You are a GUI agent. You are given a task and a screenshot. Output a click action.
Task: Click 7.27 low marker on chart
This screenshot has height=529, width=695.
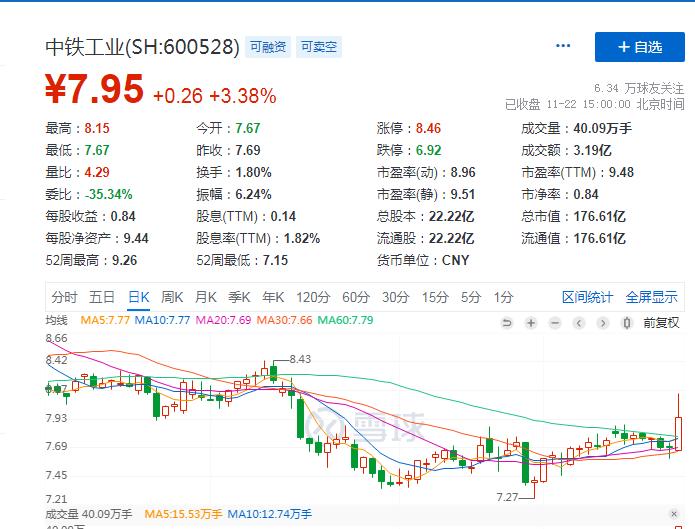[x=507, y=497]
